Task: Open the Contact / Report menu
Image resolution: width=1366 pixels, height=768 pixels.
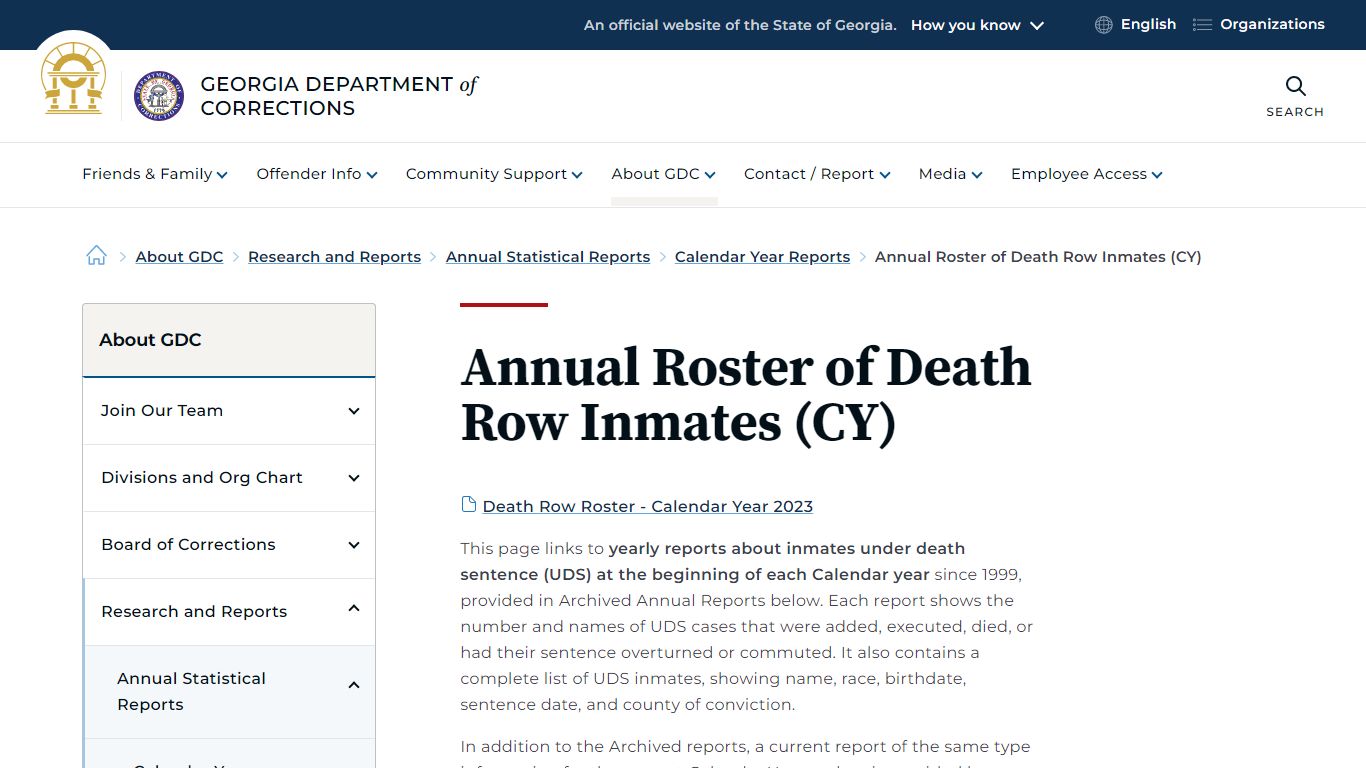Action: pos(817,174)
